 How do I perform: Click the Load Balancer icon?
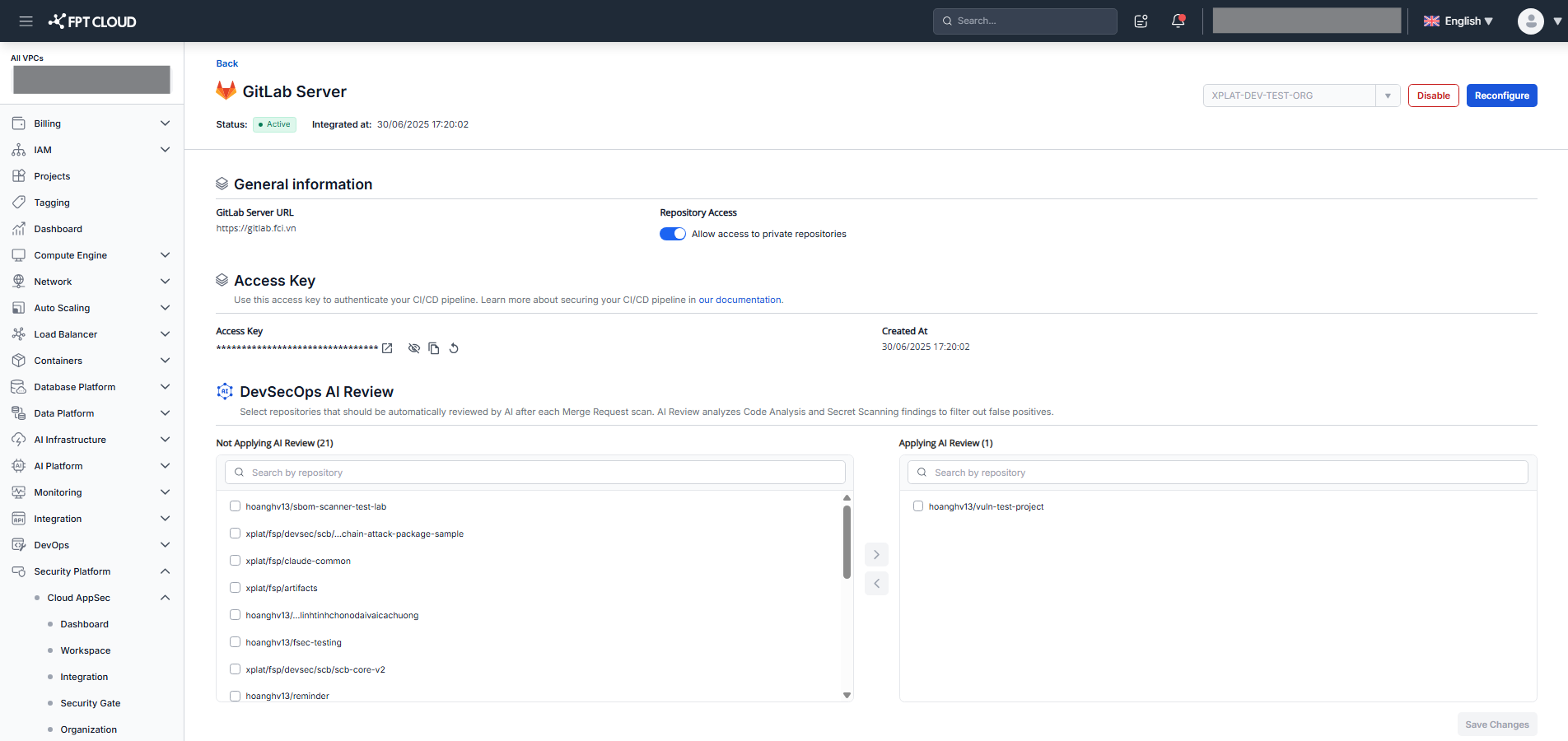tap(19, 334)
